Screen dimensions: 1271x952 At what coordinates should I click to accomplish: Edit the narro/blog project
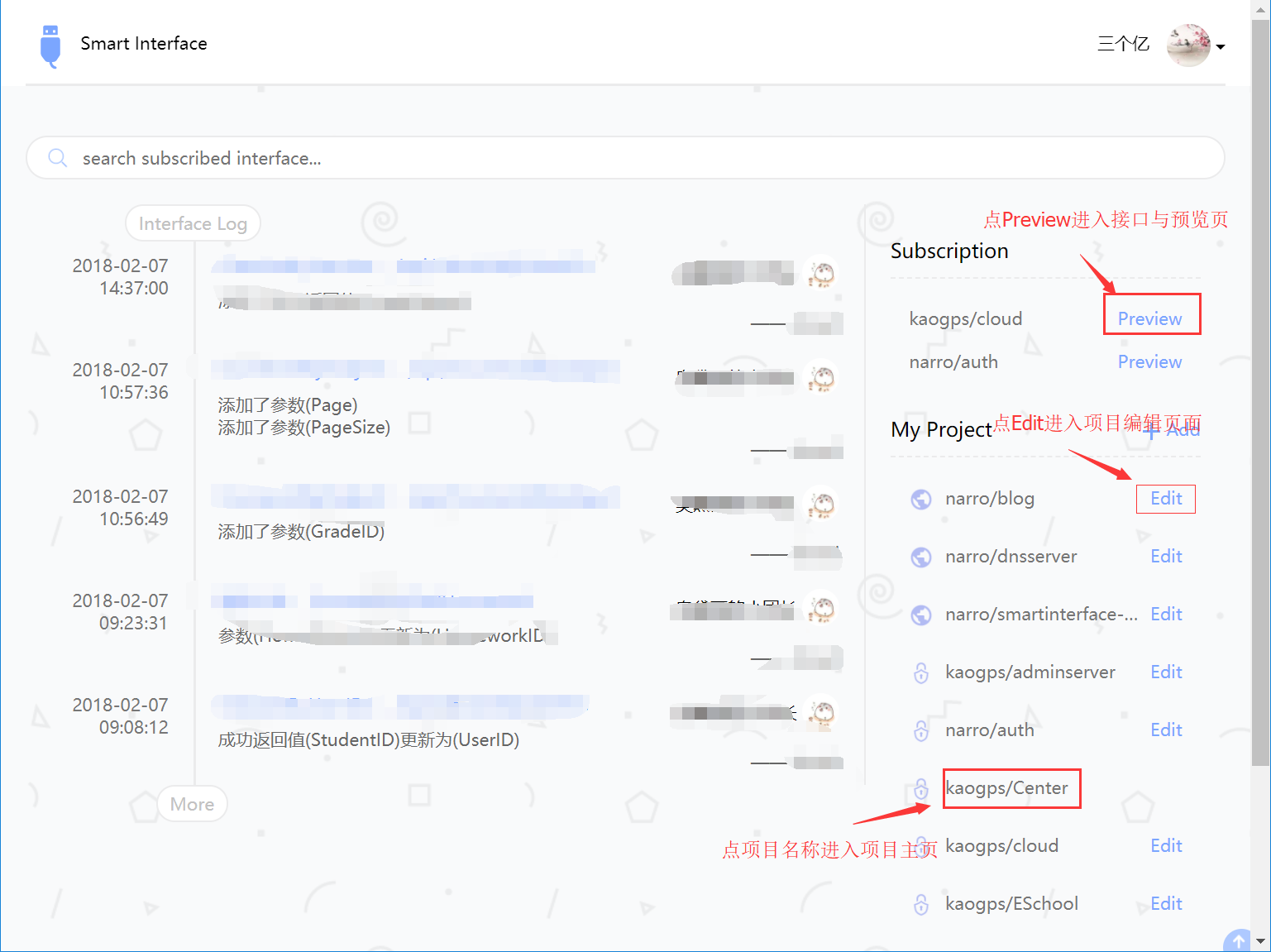[x=1166, y=499]
